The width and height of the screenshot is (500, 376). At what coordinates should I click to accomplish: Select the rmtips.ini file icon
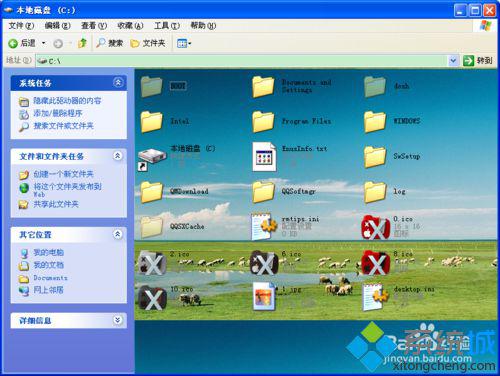[264, 227]
